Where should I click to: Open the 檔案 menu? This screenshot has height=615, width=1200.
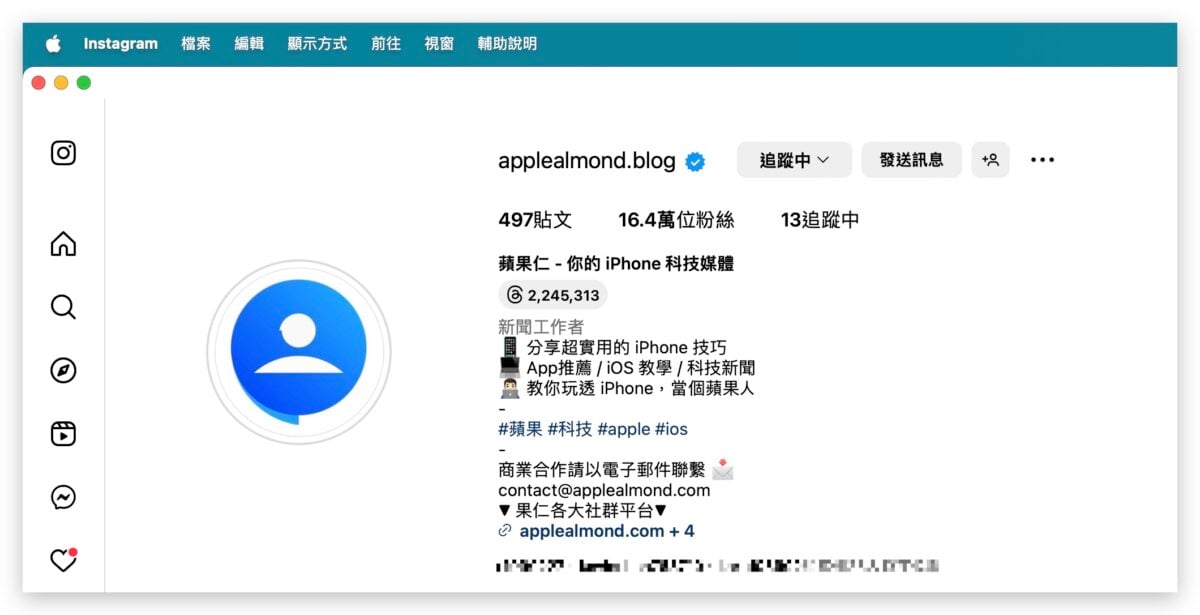[196, 44]
